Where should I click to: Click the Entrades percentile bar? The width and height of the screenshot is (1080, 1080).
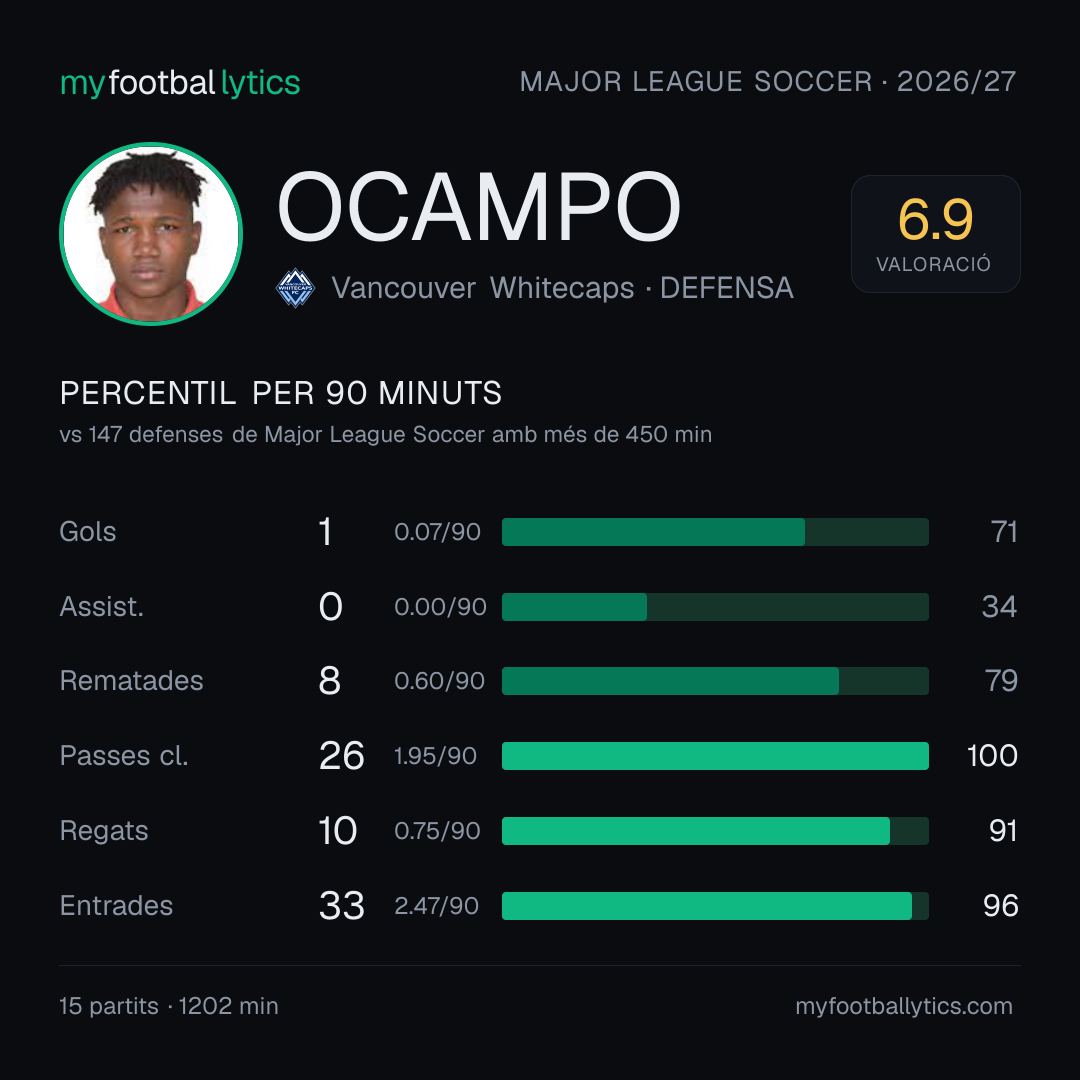pos(715,906)
